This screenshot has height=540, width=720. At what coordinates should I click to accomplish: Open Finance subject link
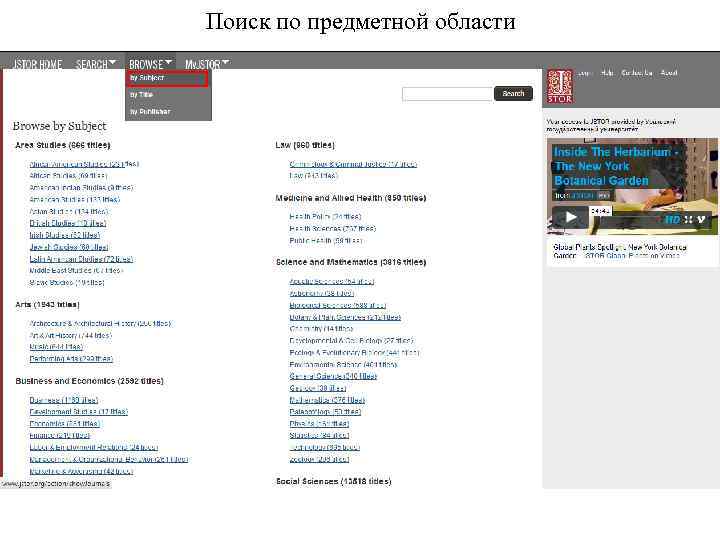[60, 435]
